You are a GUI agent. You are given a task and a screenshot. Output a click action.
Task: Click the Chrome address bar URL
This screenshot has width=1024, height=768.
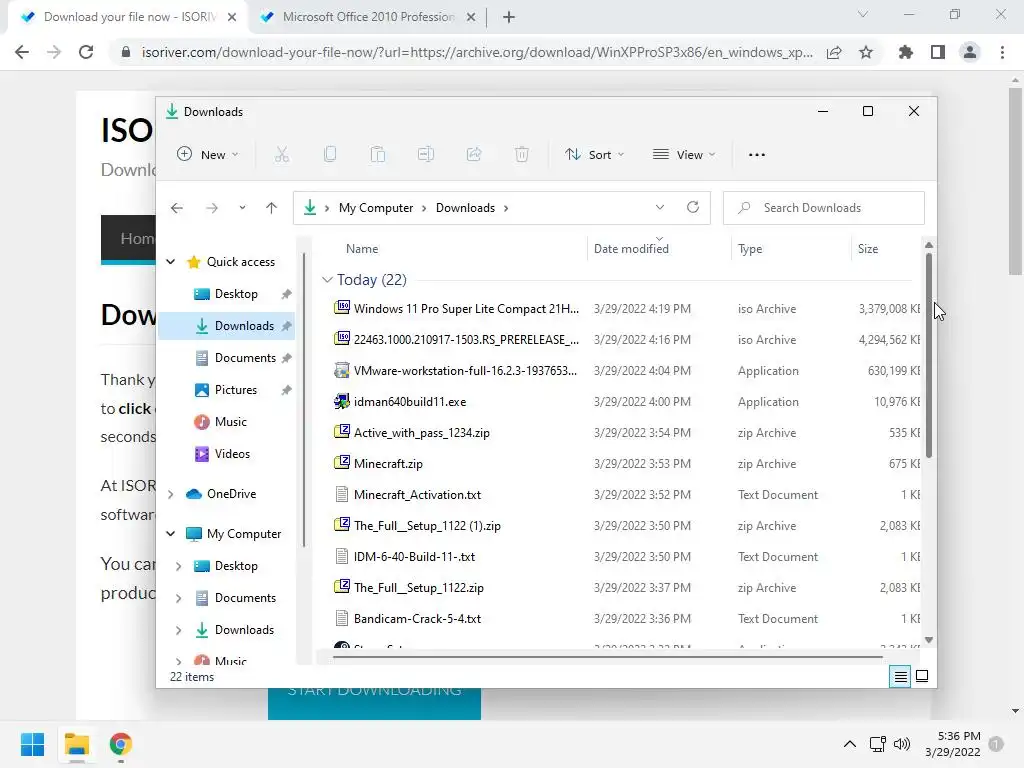click(477, 52)
